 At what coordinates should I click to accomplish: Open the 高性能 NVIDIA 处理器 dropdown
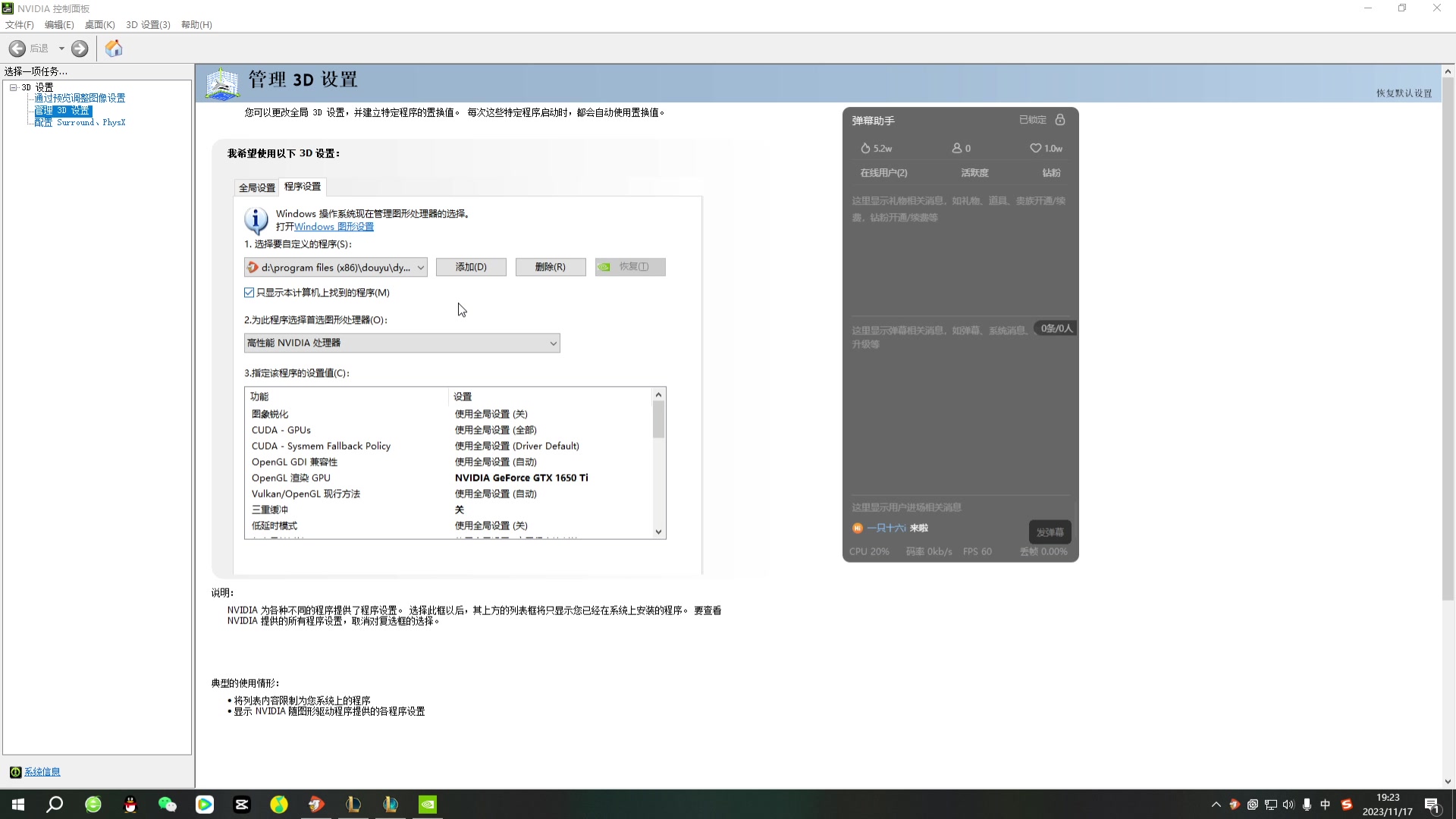point(402,343)
